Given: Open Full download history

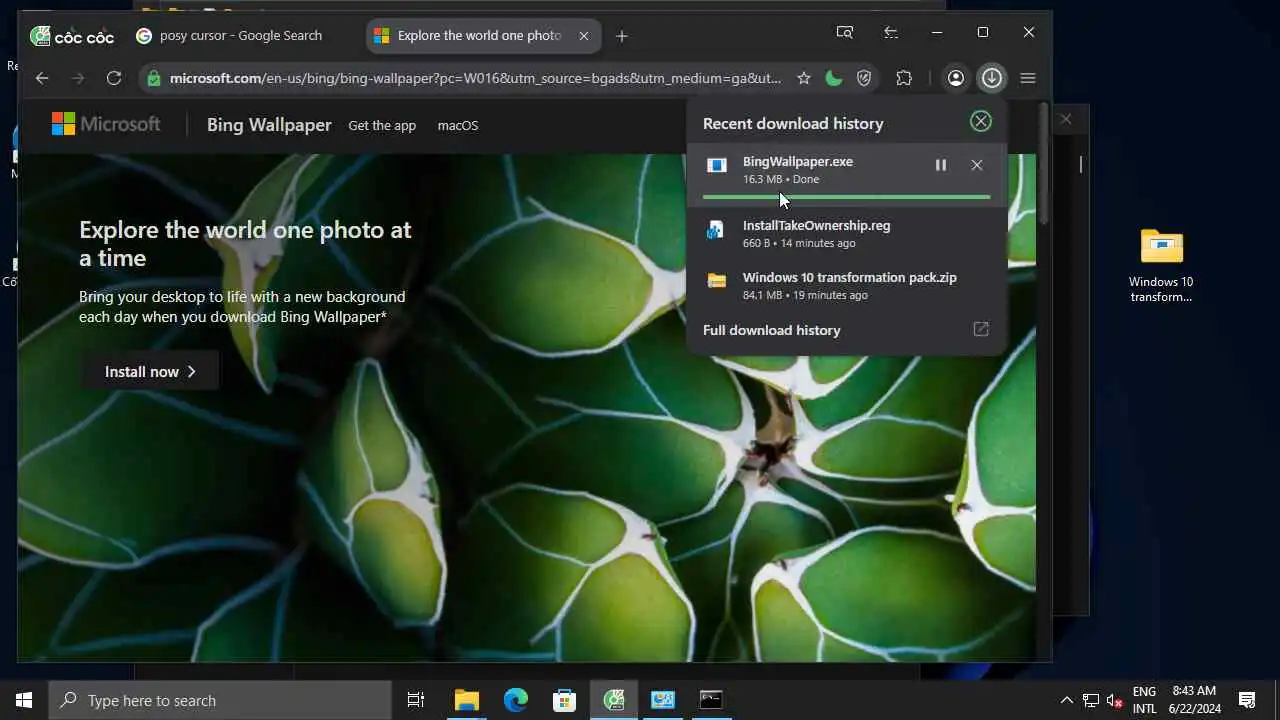Looking at the screenshot, I should (x=846, y=330).
